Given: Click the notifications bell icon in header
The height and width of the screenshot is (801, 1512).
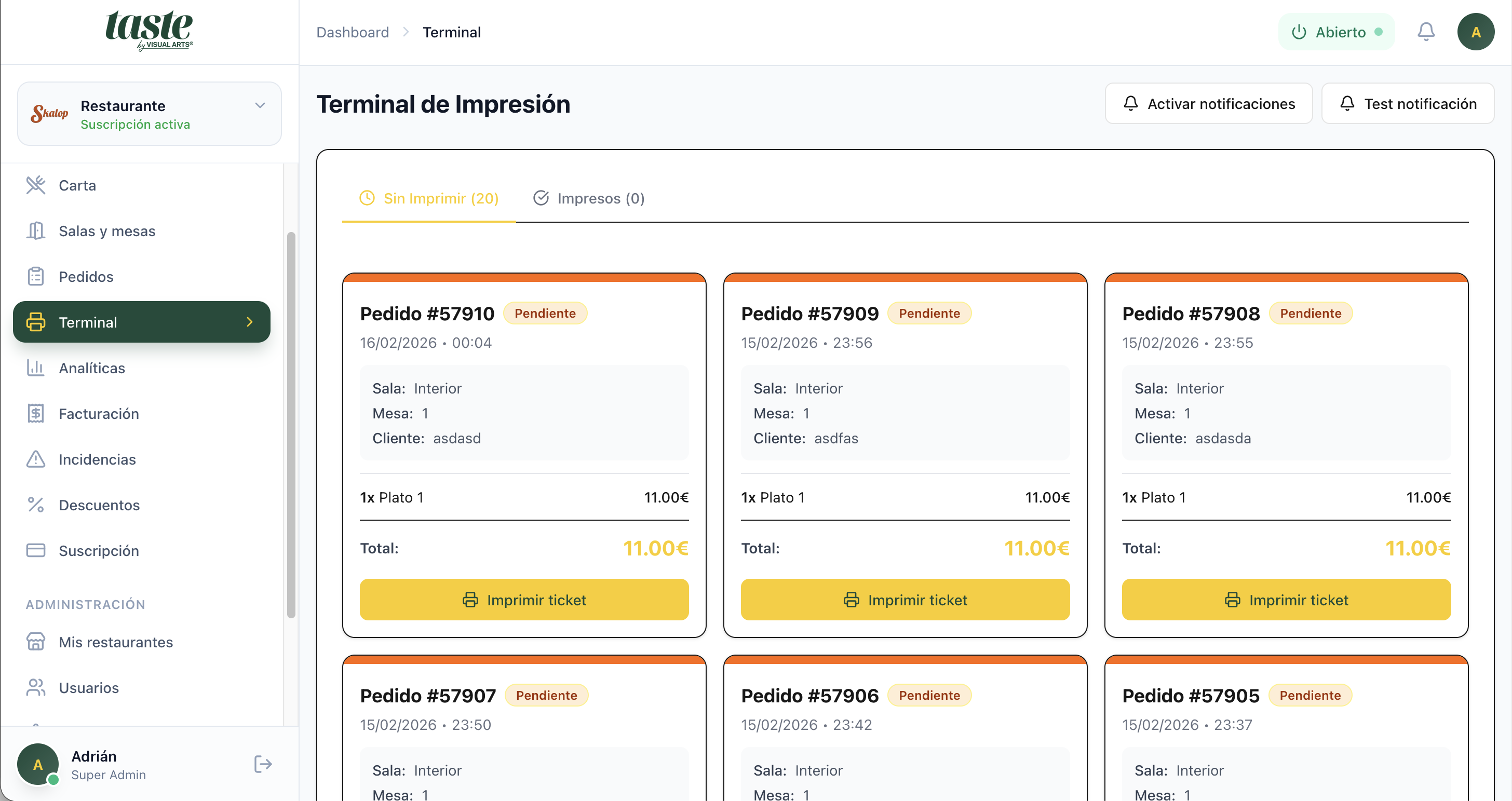Looking at the screenshot, I should click(1426, 32).
